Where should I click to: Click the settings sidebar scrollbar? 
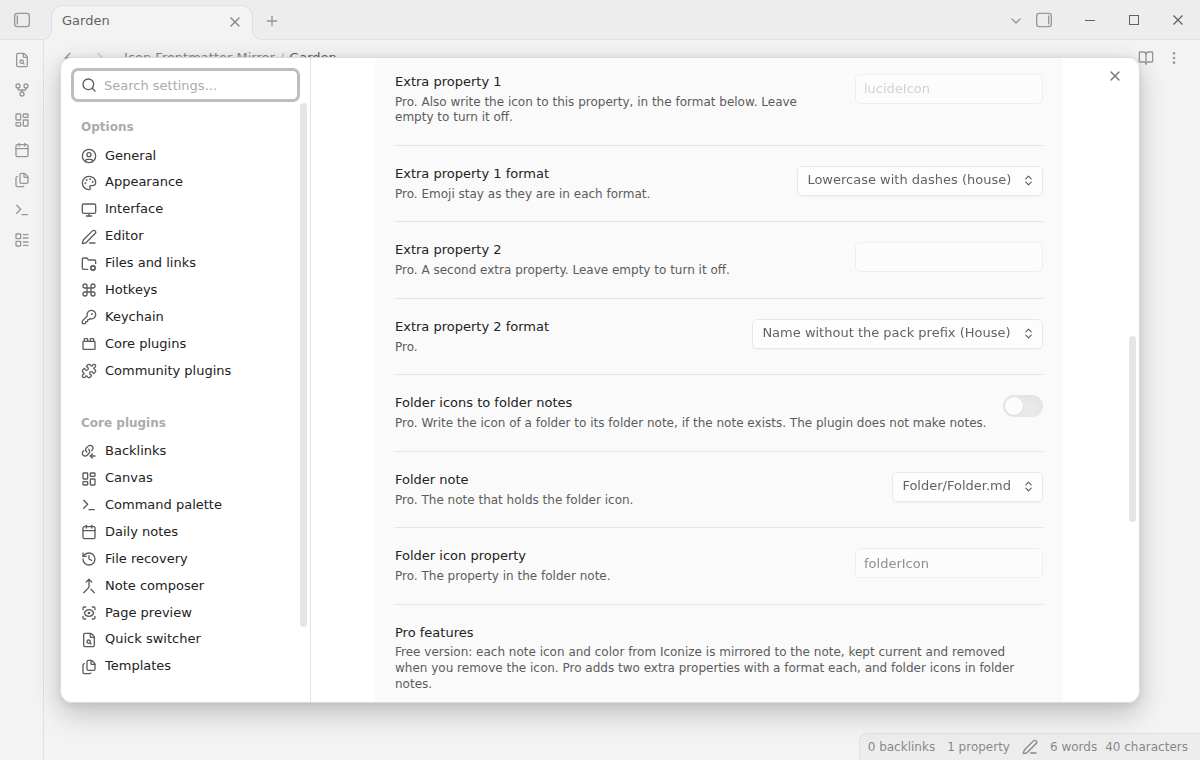click(x=304, y=365)
